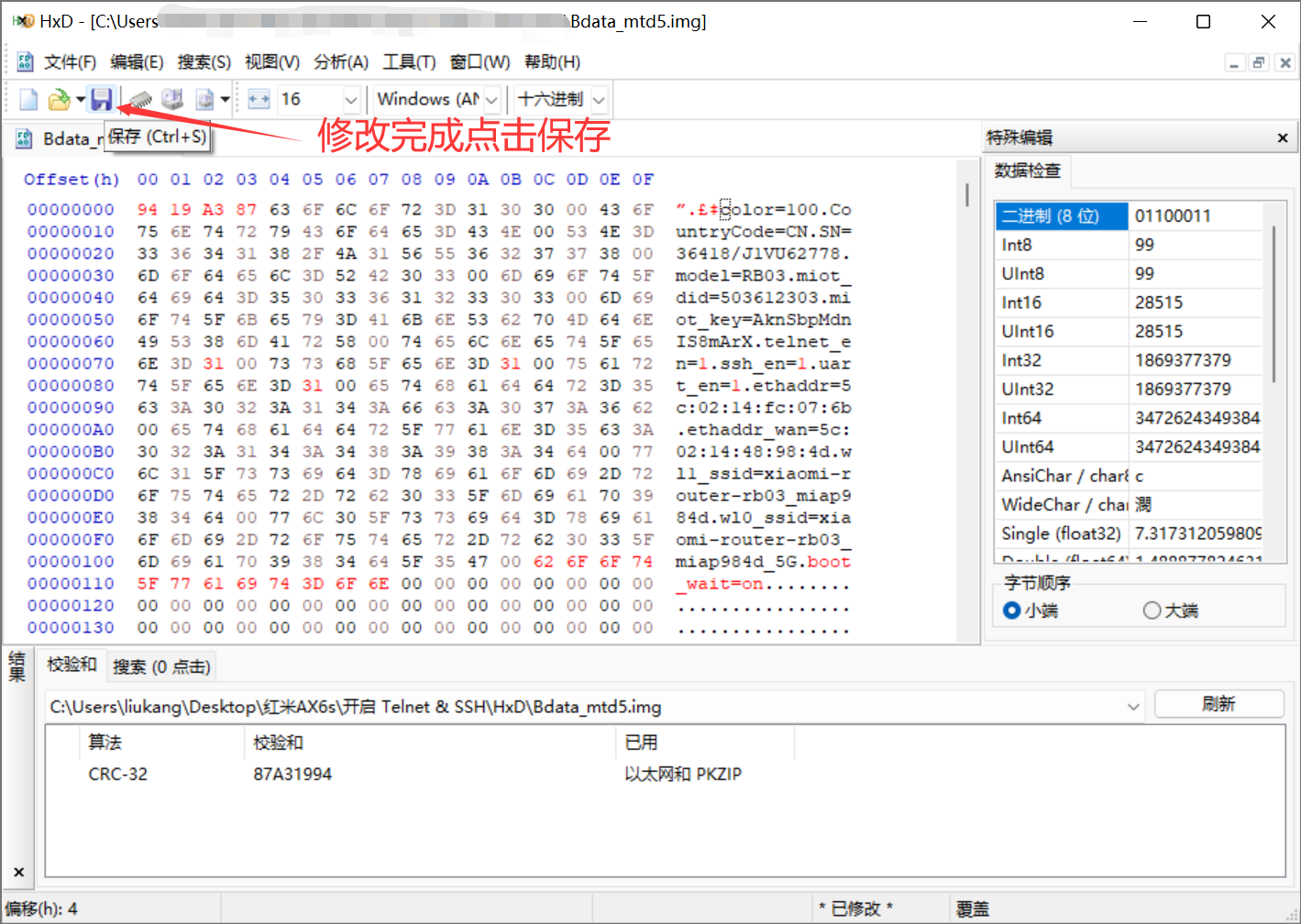1301x924 pixels.
Task: Click the open disk image icon
Action: (204, 99)
